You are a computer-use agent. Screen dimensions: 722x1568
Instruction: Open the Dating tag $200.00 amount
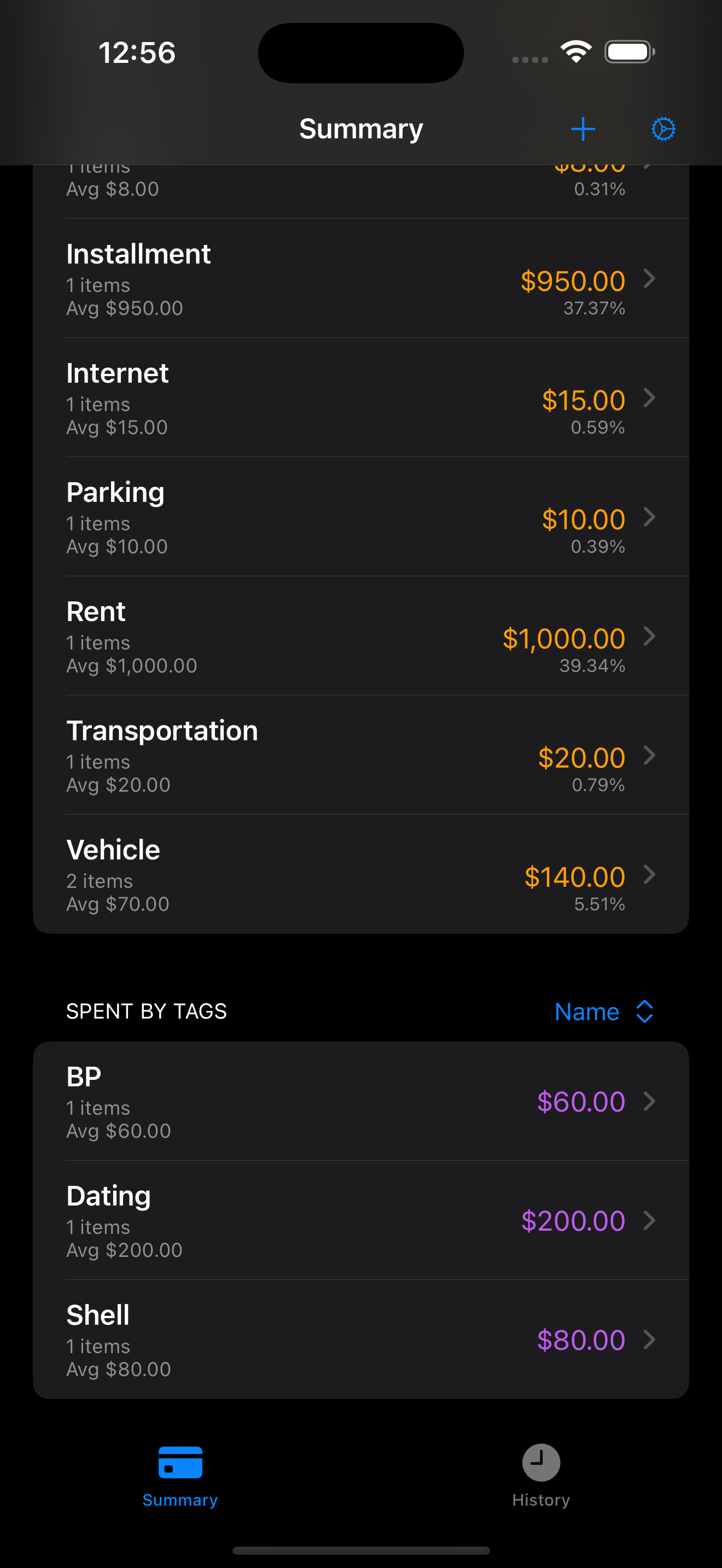pyautogui.click(x=573, y=1220)
